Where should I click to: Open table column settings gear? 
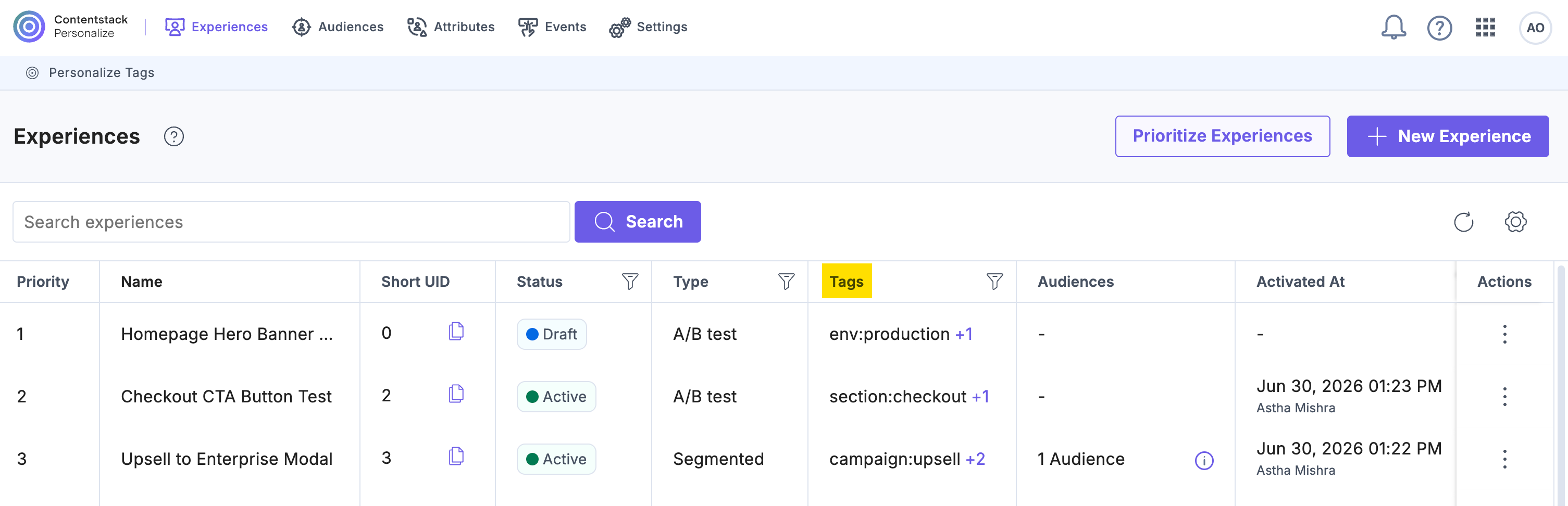(1515, 222)
